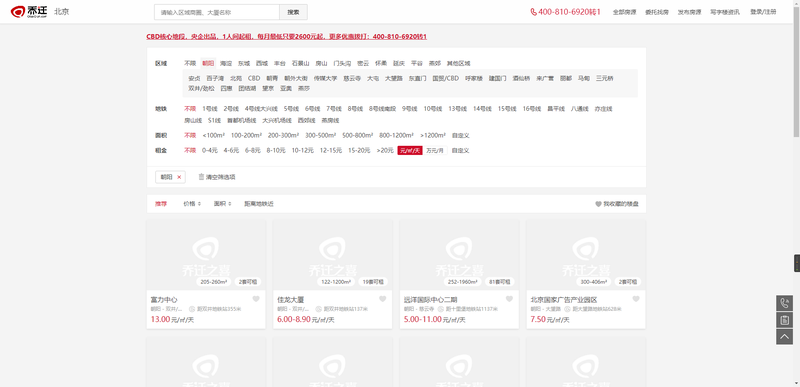The image size is (800, 387).
Task: Open the 富力中心 listing thumbnail
Action: click(206, 255)
